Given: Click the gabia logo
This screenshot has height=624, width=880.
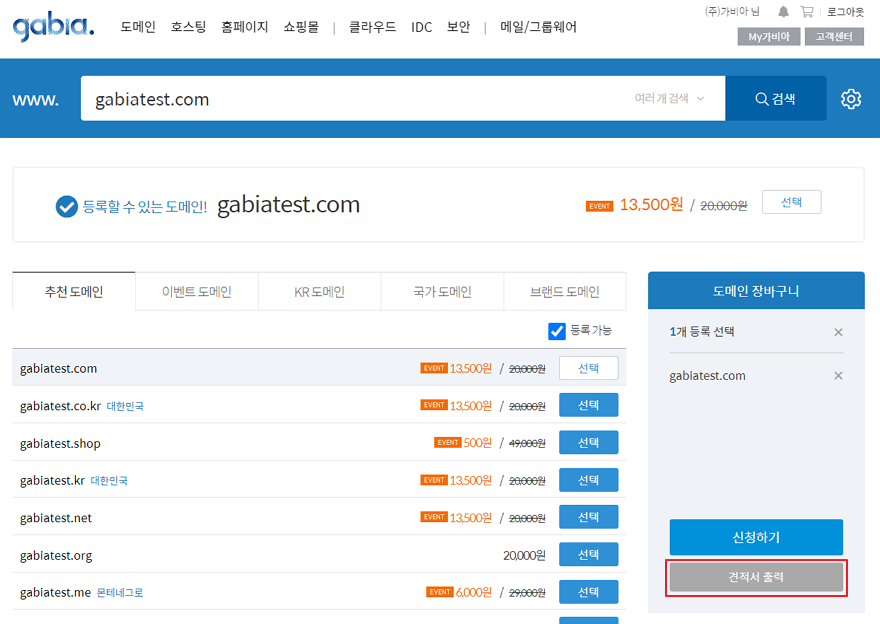Looking at the screenshot, I should coord(53,26).
